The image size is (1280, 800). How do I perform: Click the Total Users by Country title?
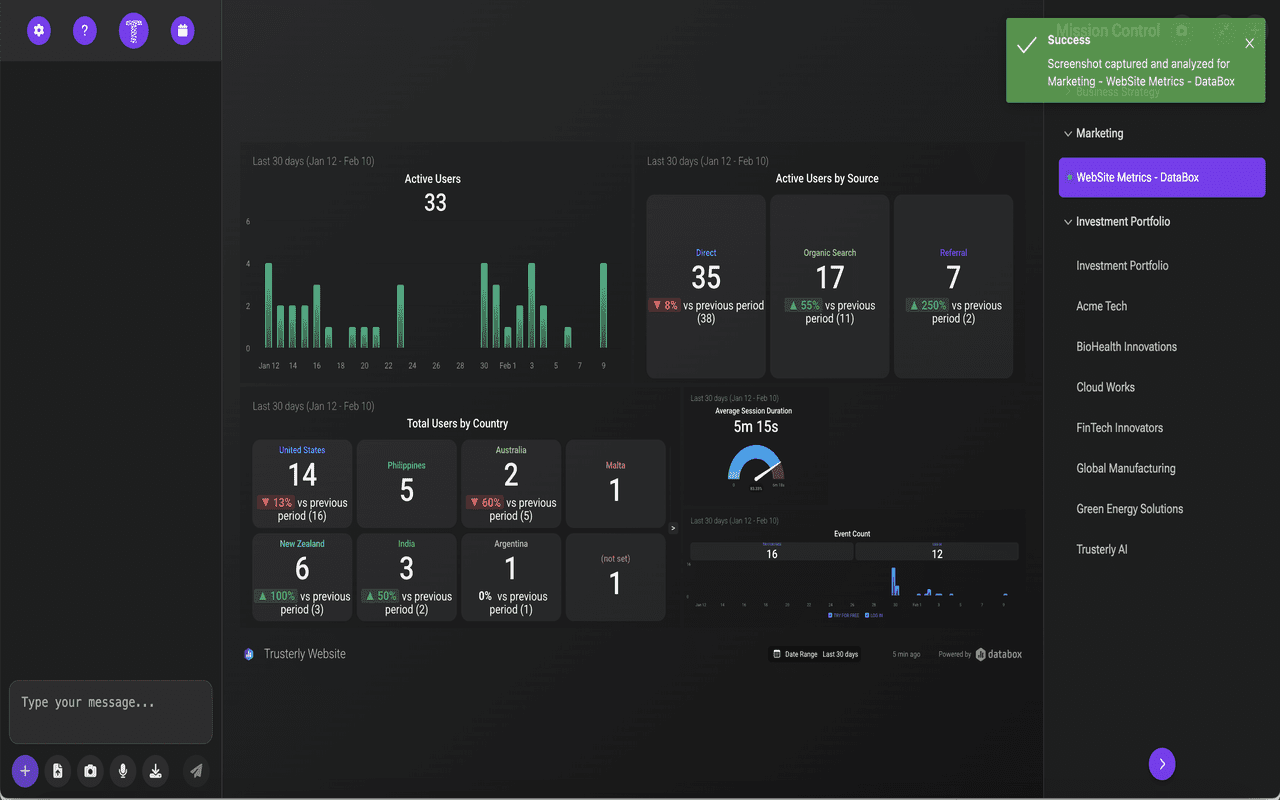point(458,424)
